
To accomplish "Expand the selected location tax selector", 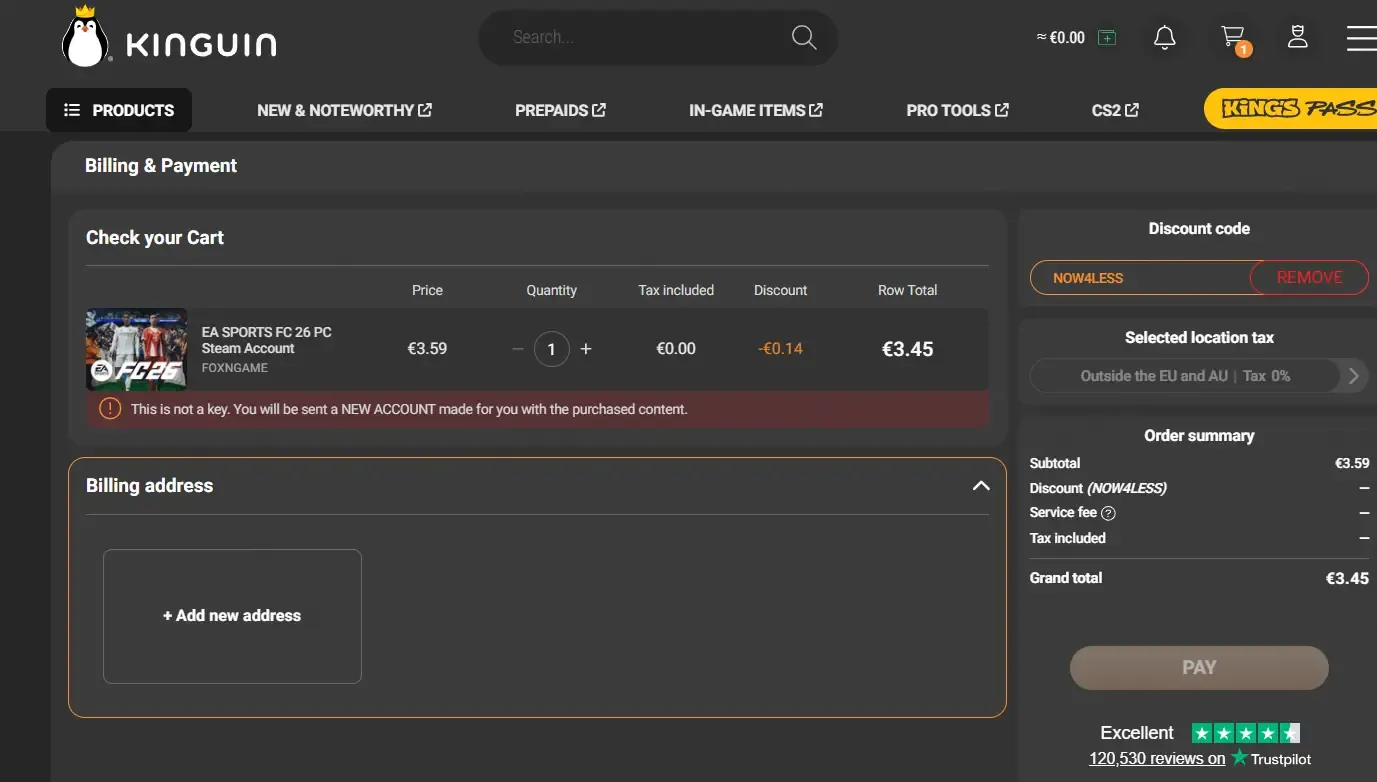I will [x=1354, y=376].
